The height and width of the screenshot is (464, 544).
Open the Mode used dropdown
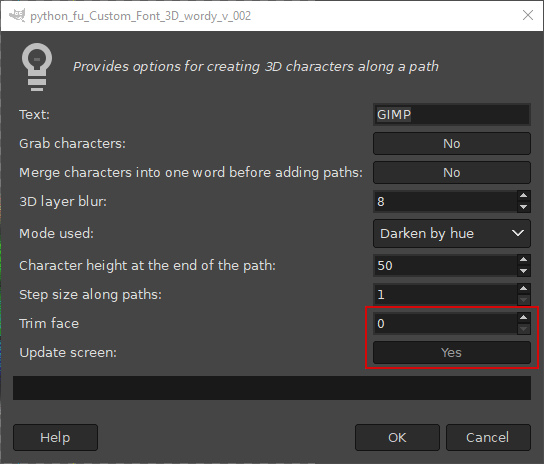(452, 233)
